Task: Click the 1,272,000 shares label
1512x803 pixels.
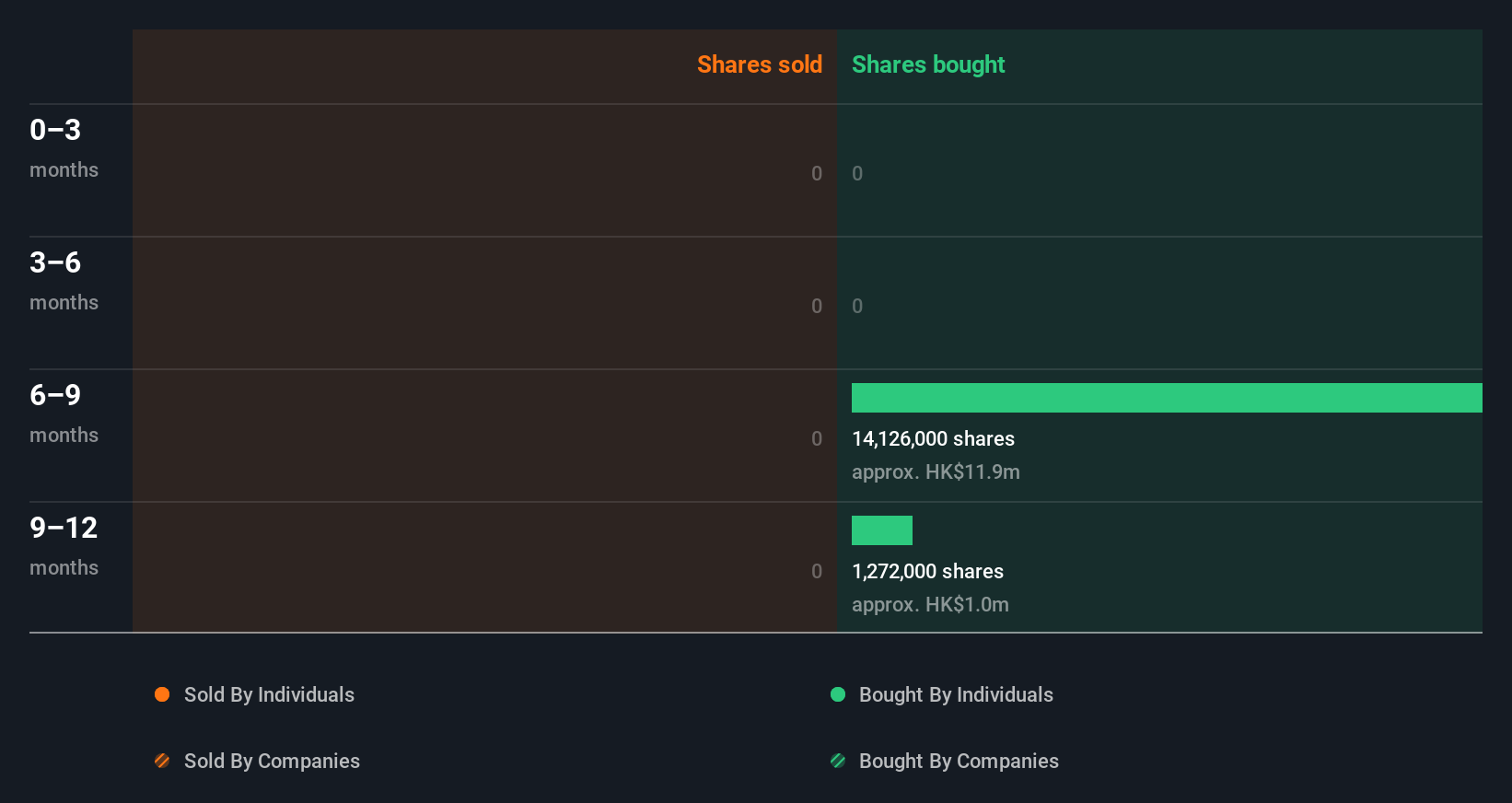Action: click(927, 571)
